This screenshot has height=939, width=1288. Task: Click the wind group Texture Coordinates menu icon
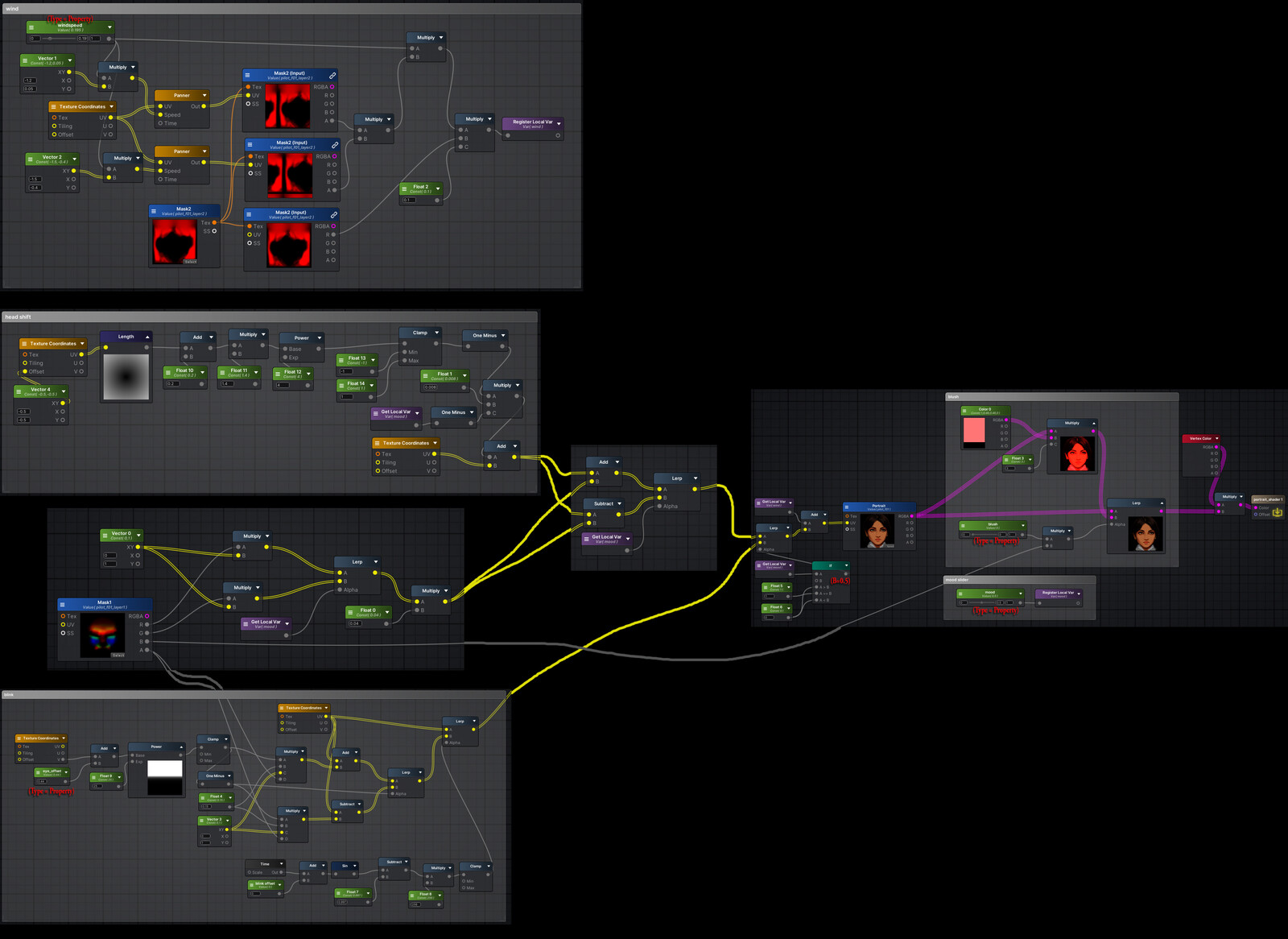click(x=53, y=106)
